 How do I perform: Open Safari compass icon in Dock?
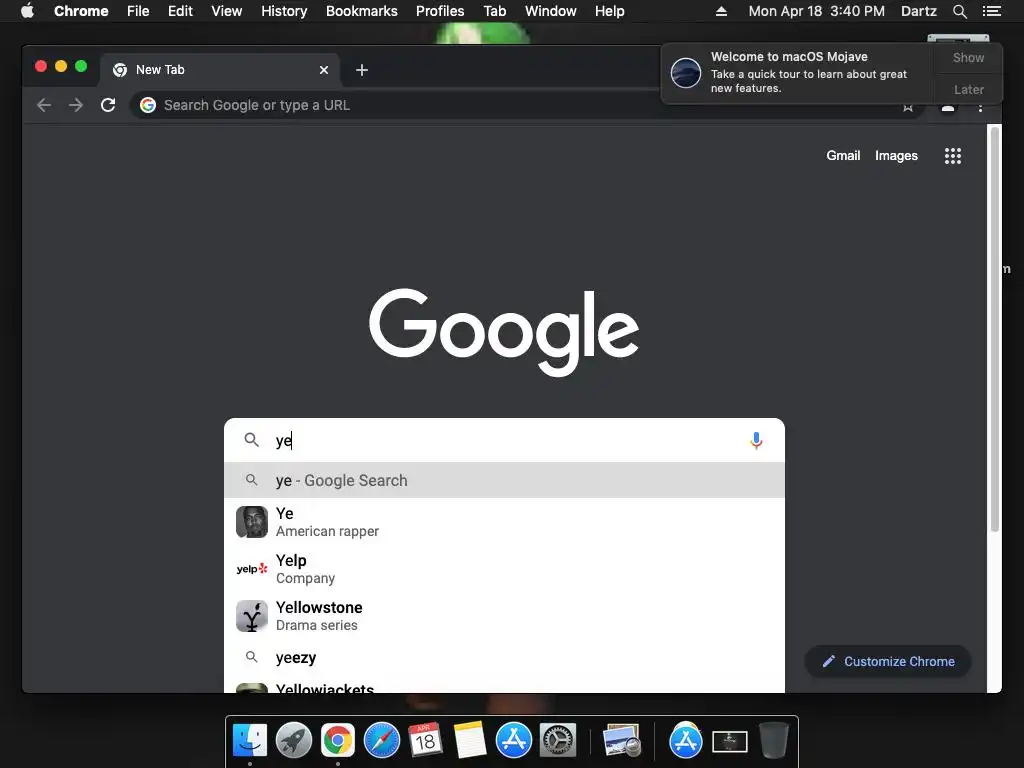pyautogui.click(x=381, y=741)
